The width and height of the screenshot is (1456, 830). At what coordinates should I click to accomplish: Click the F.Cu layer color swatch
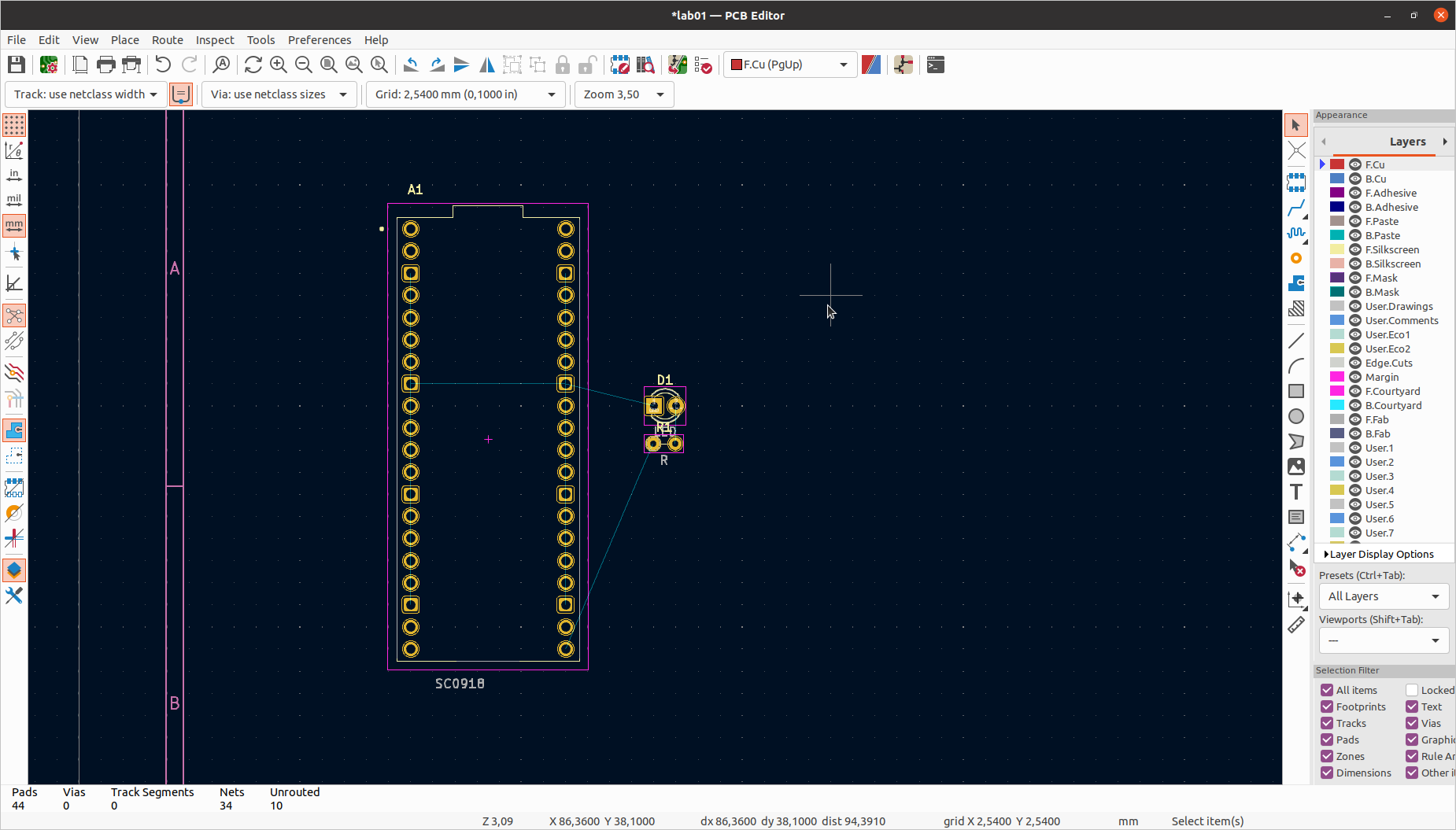[1337, 164]
